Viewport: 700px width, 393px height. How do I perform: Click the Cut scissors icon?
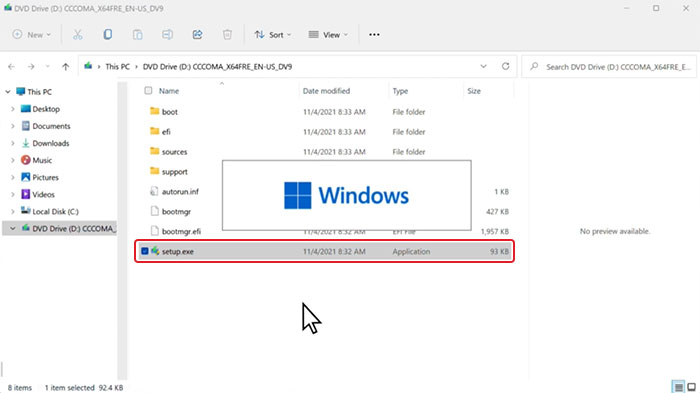[x=78, y=34]
